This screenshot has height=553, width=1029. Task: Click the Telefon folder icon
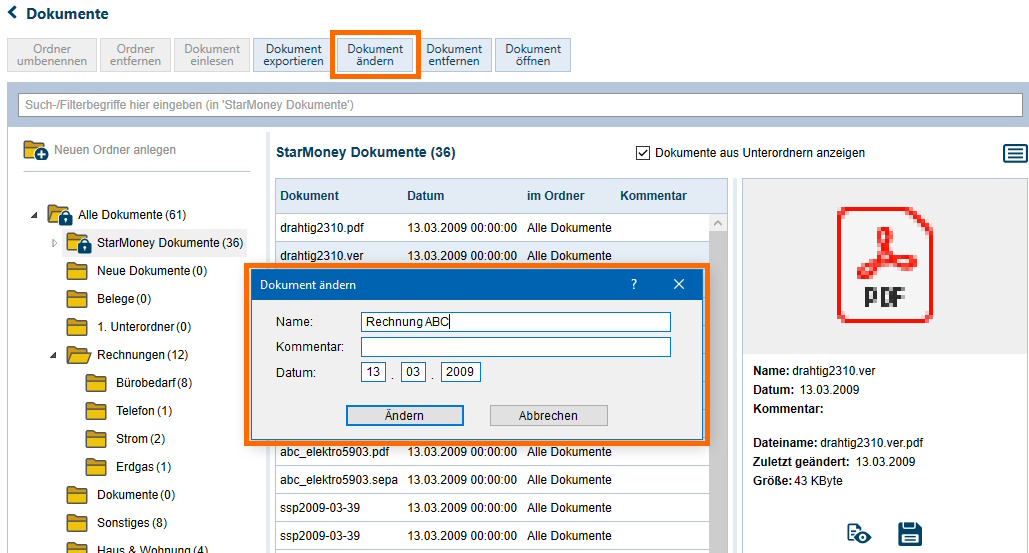pyautogui.click(x=96, y=411)
